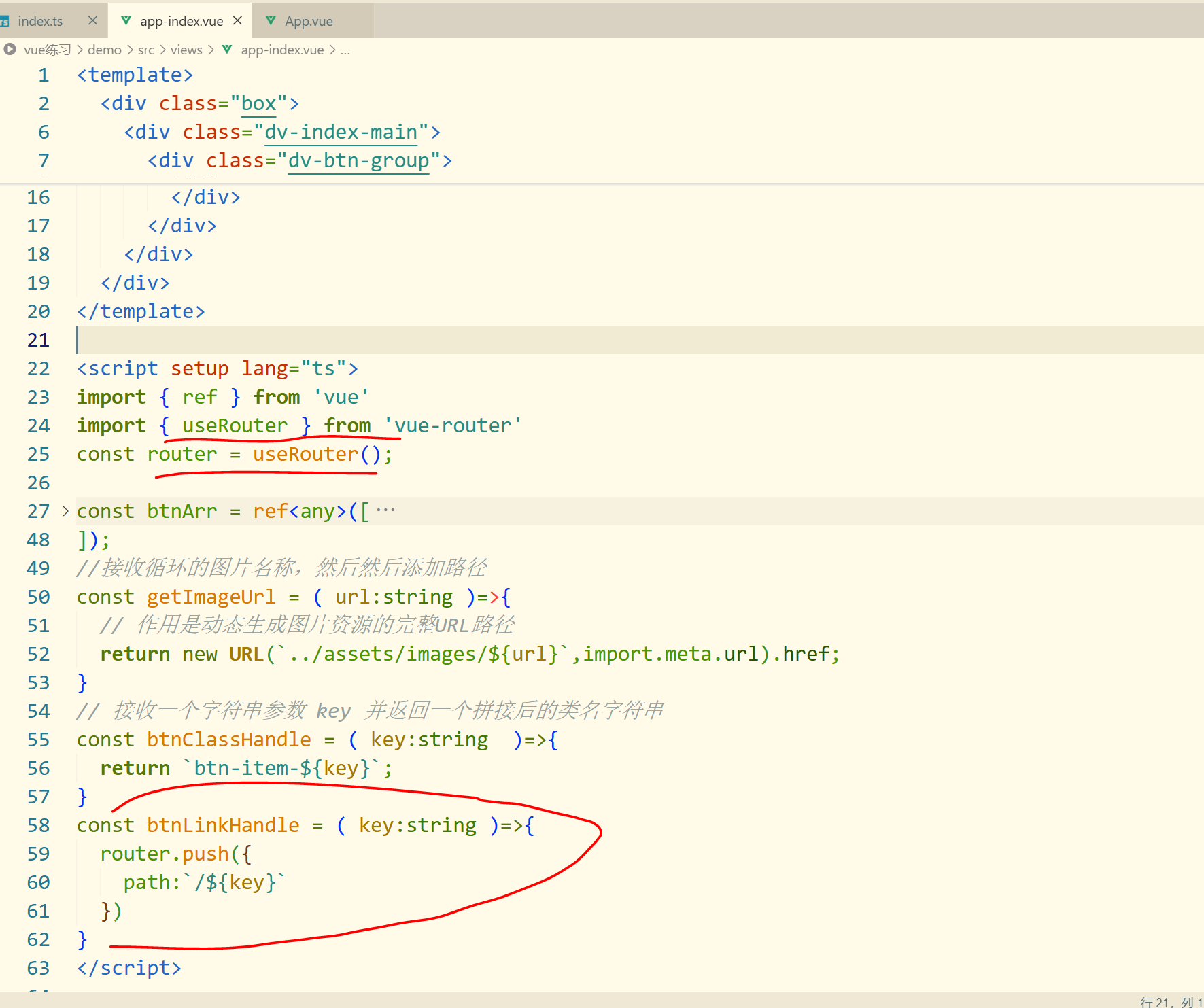
Task: Close the app-index.vue tab
Action: (237, 21)
